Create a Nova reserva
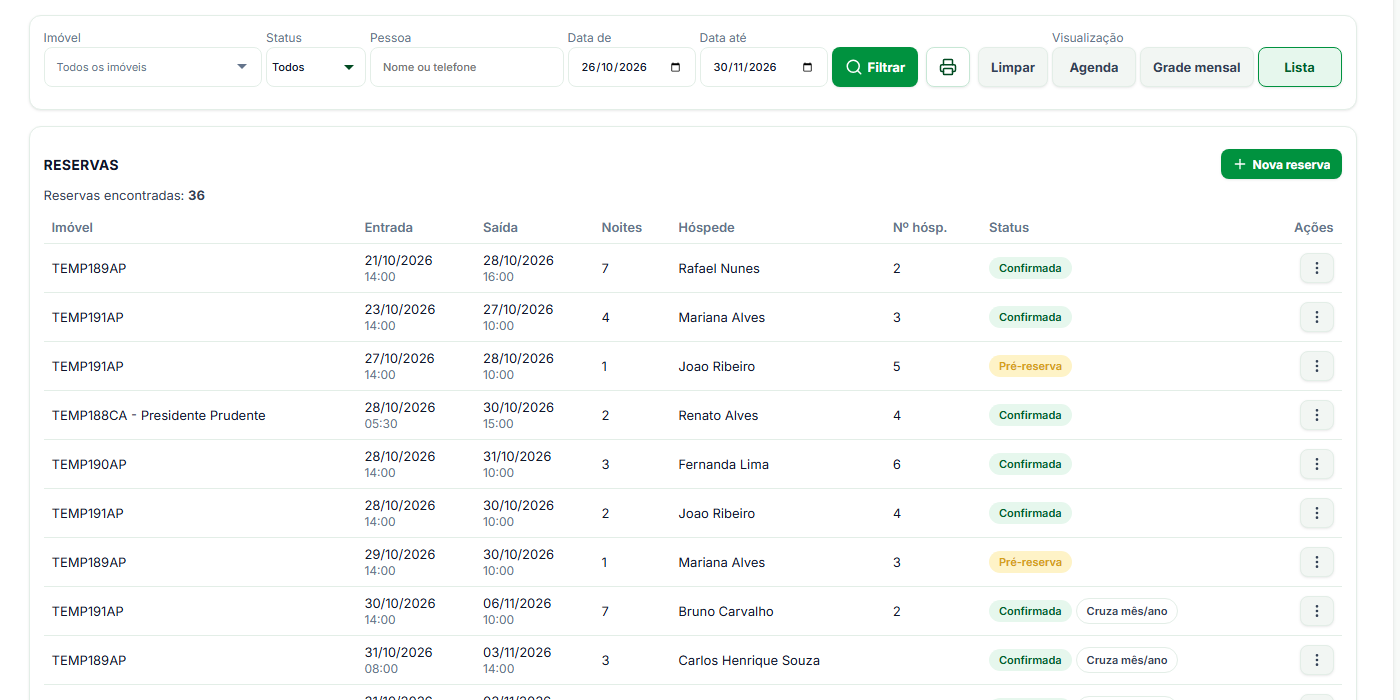The height and width of the screenshot is (700, 1400). (x=1281, y=164)
